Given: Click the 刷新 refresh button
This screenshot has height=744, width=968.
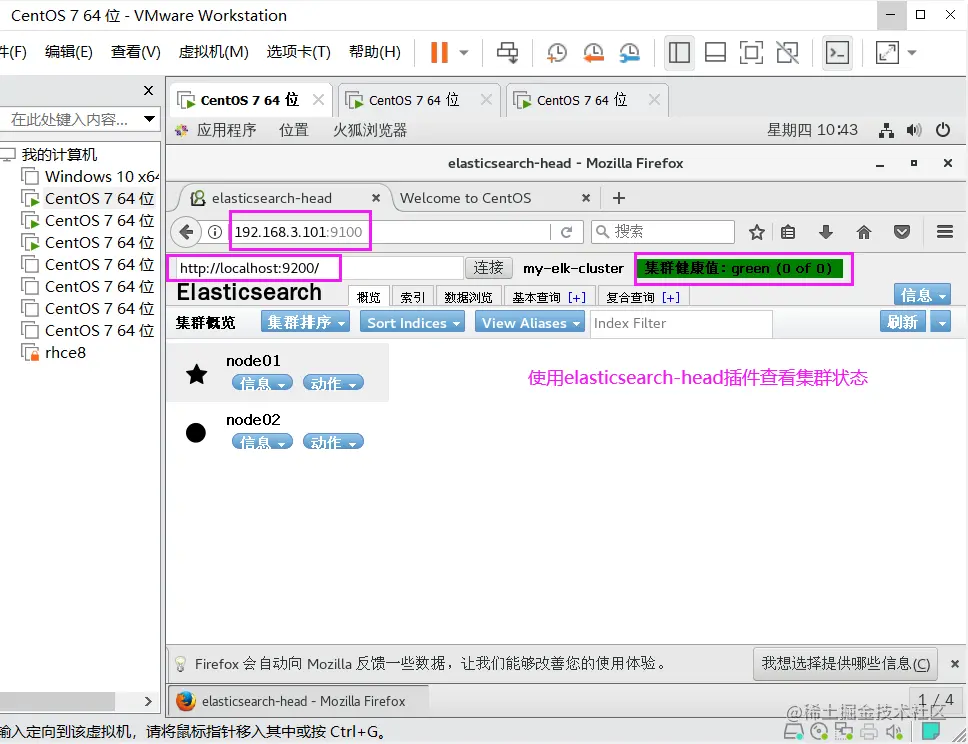Looking at the screenshot, I should [903, 322].
